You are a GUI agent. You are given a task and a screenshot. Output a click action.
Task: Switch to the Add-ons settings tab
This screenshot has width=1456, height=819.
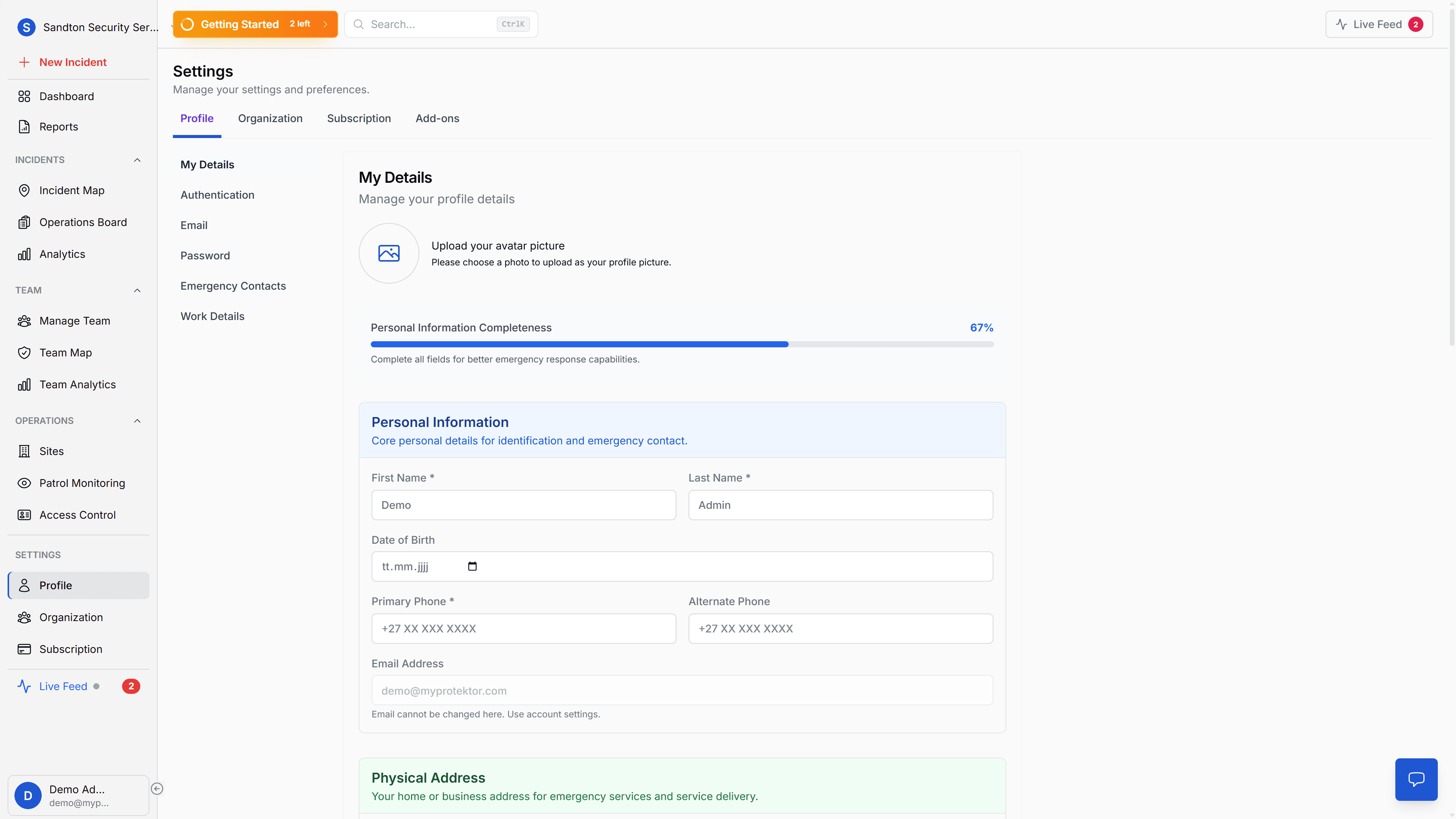(438, 118)
